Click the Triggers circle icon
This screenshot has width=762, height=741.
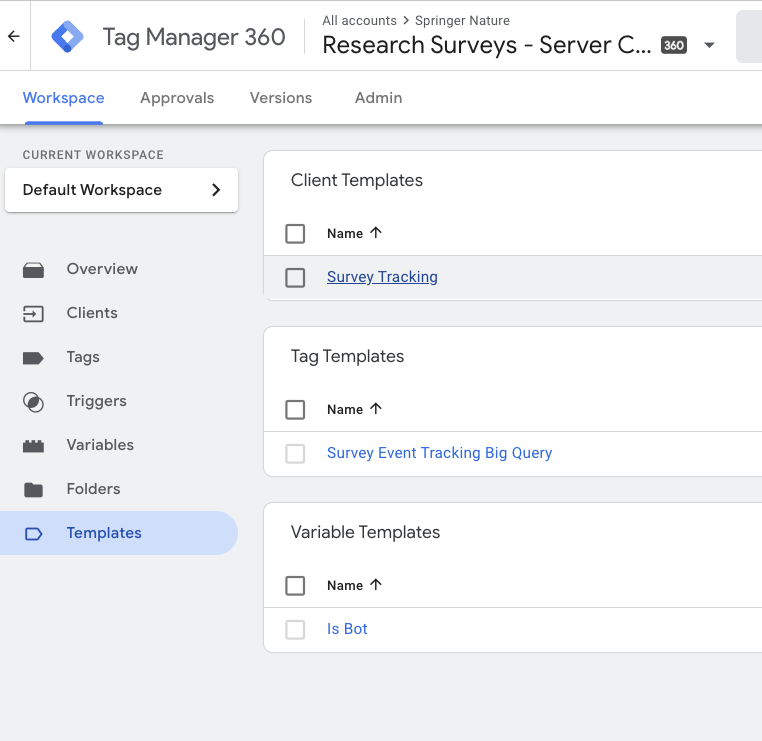(33, 402)
